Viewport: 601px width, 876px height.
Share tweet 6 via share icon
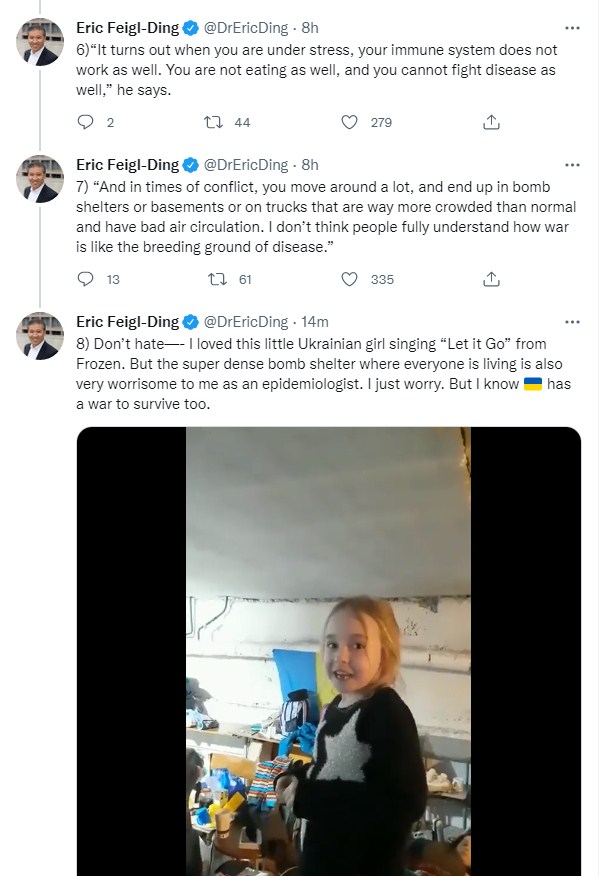[491, 123]
